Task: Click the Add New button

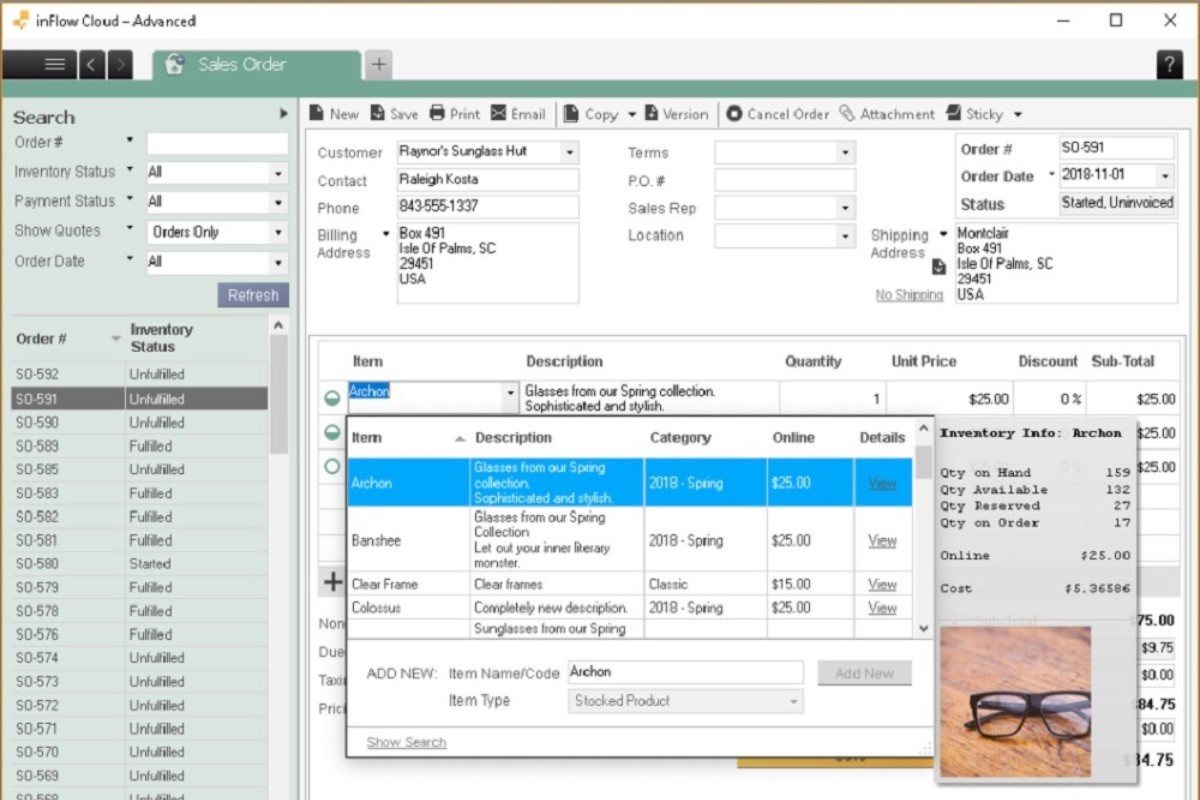Action: click(865, 673)
